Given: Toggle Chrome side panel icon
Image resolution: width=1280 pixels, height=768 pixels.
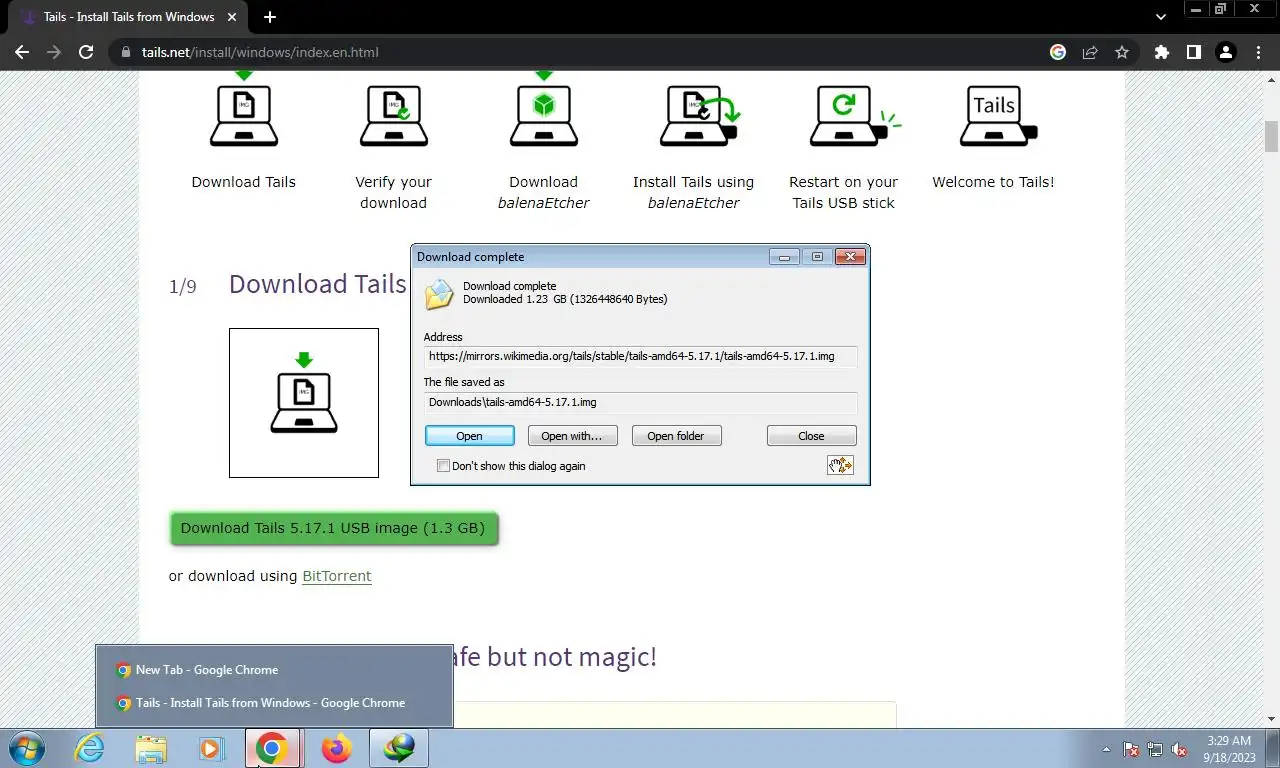Looking at the screenshot, I should [1193, 52].
